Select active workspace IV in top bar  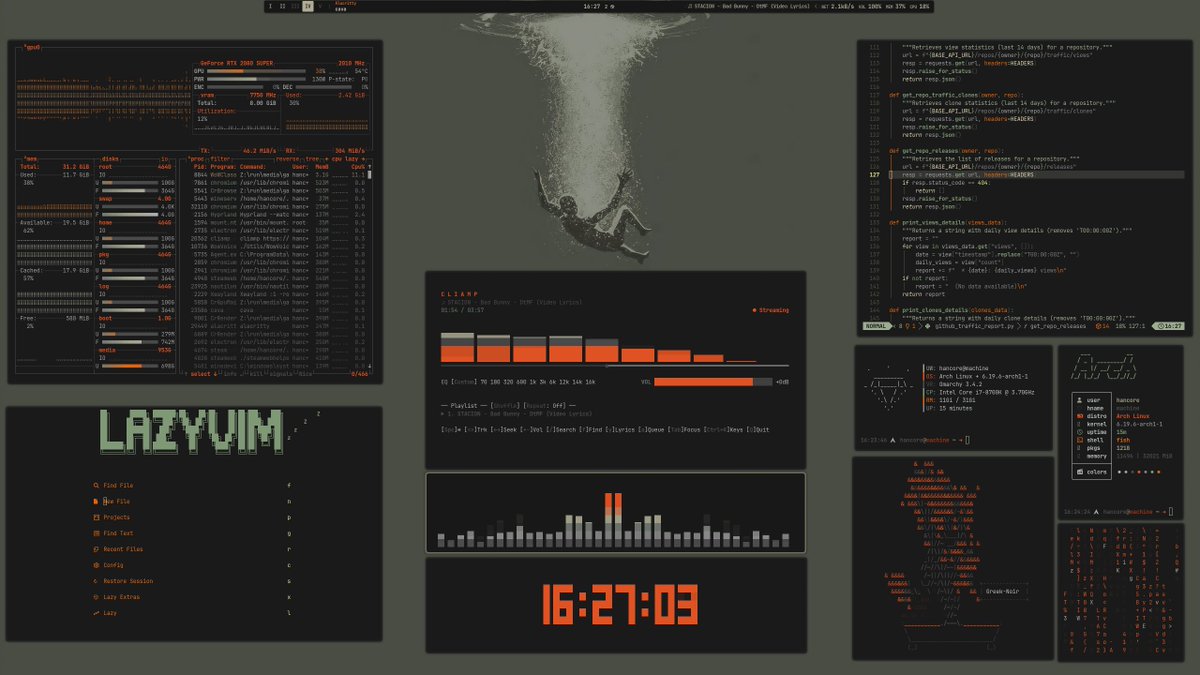308,6
